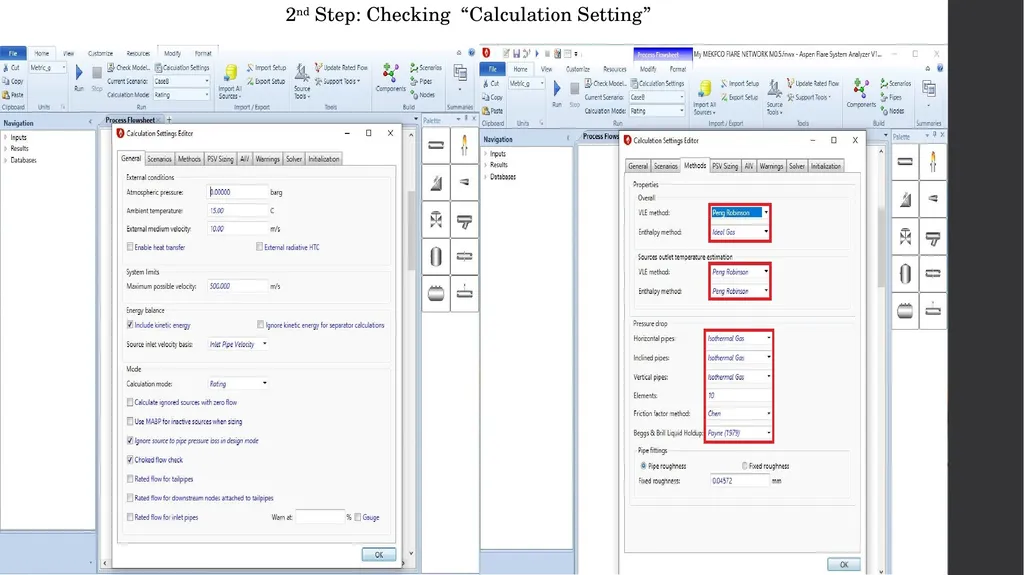This screenshot has height=575, width=1024.
Task: Open Components in left window ribbon
Action: (391, 77)
